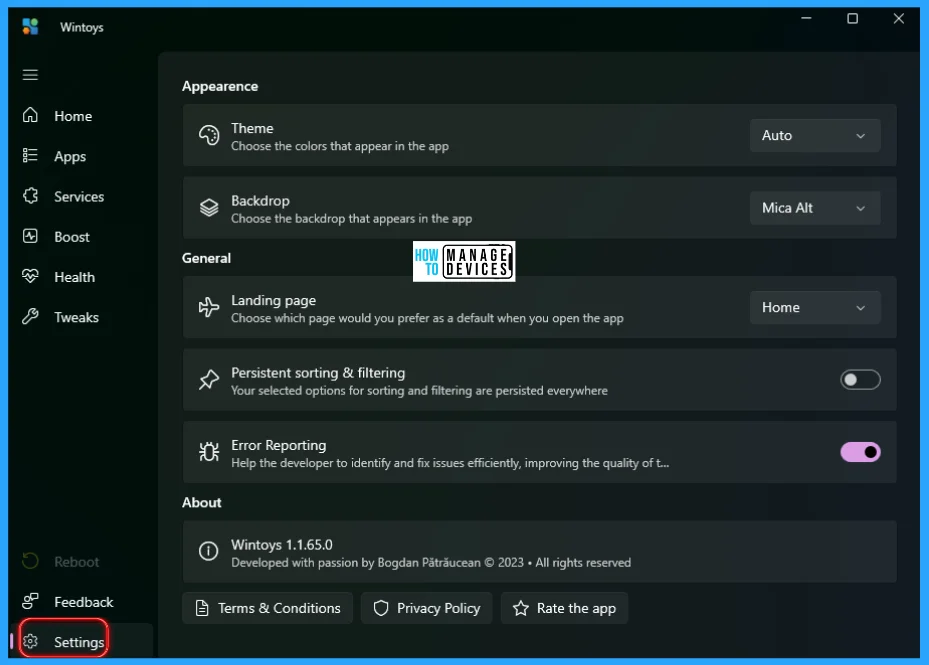Click the Persistent sorting pin icon
The height and width of the screenshot is (665, 929).
[209, 379]
